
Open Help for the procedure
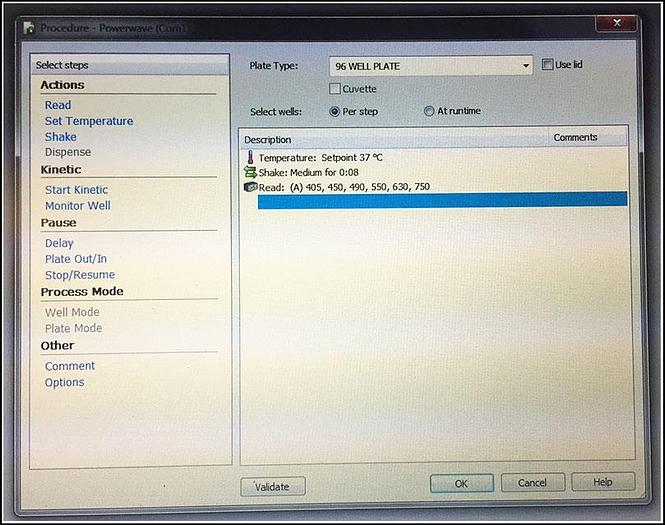[603, 482]
